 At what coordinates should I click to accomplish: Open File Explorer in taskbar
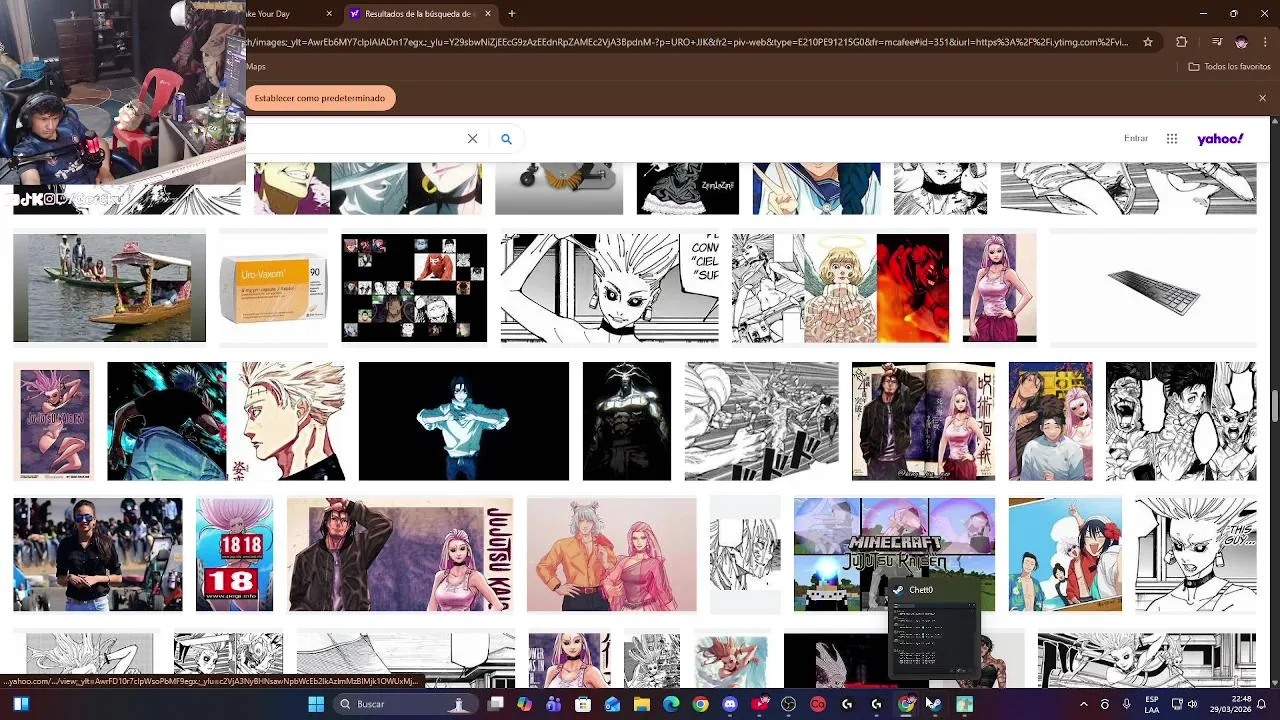pos(642,704)
